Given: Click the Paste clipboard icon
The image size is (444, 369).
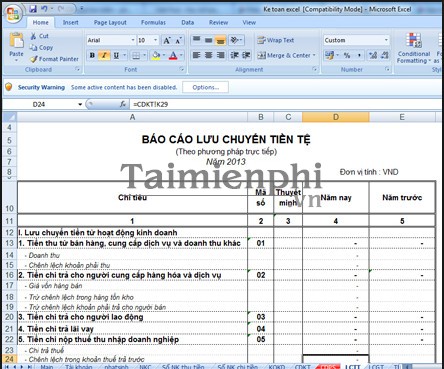Looking at the screenshot, I should click(x=16, y=41).
